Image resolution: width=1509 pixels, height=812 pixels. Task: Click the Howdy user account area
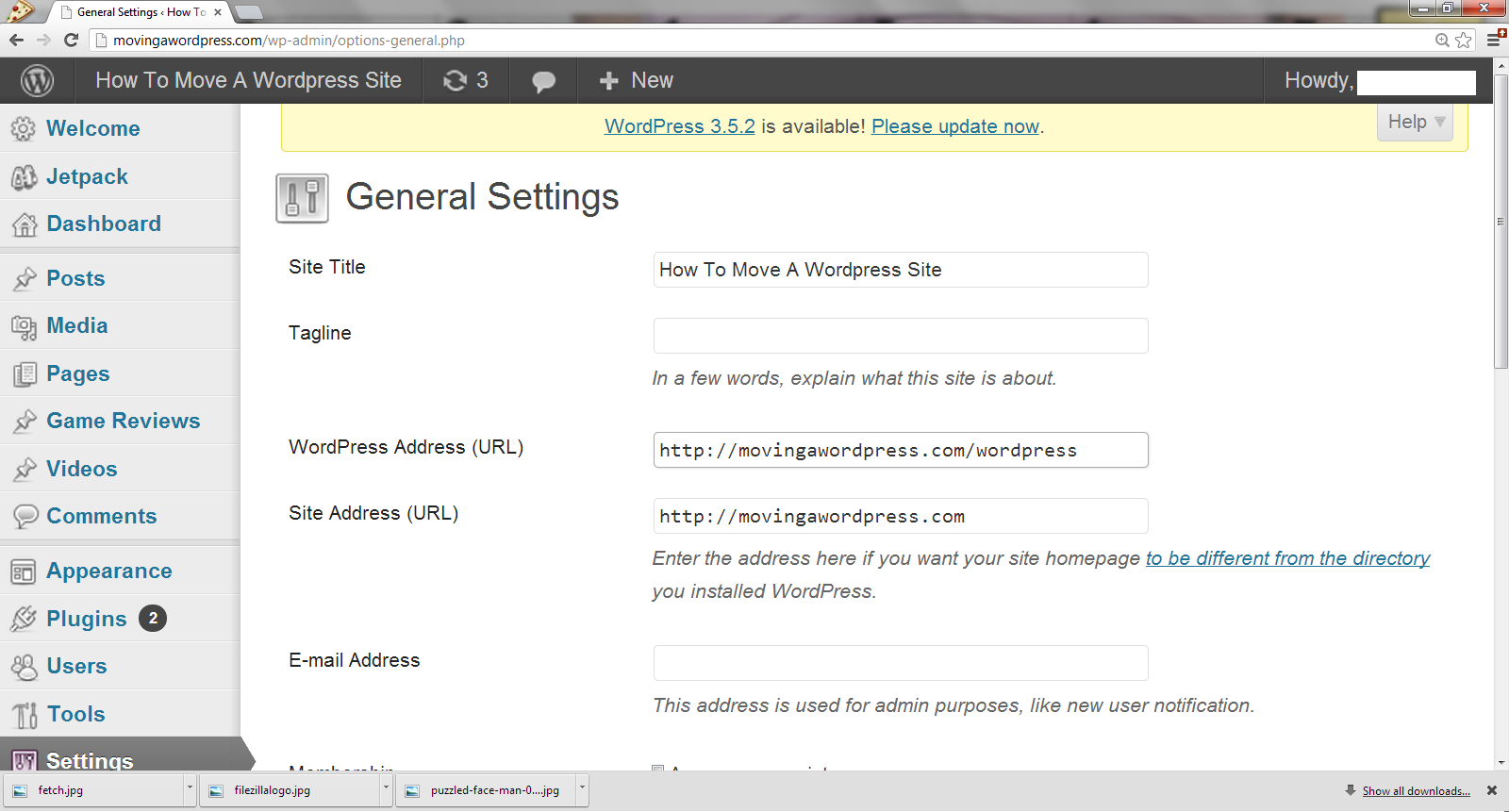1379,81
